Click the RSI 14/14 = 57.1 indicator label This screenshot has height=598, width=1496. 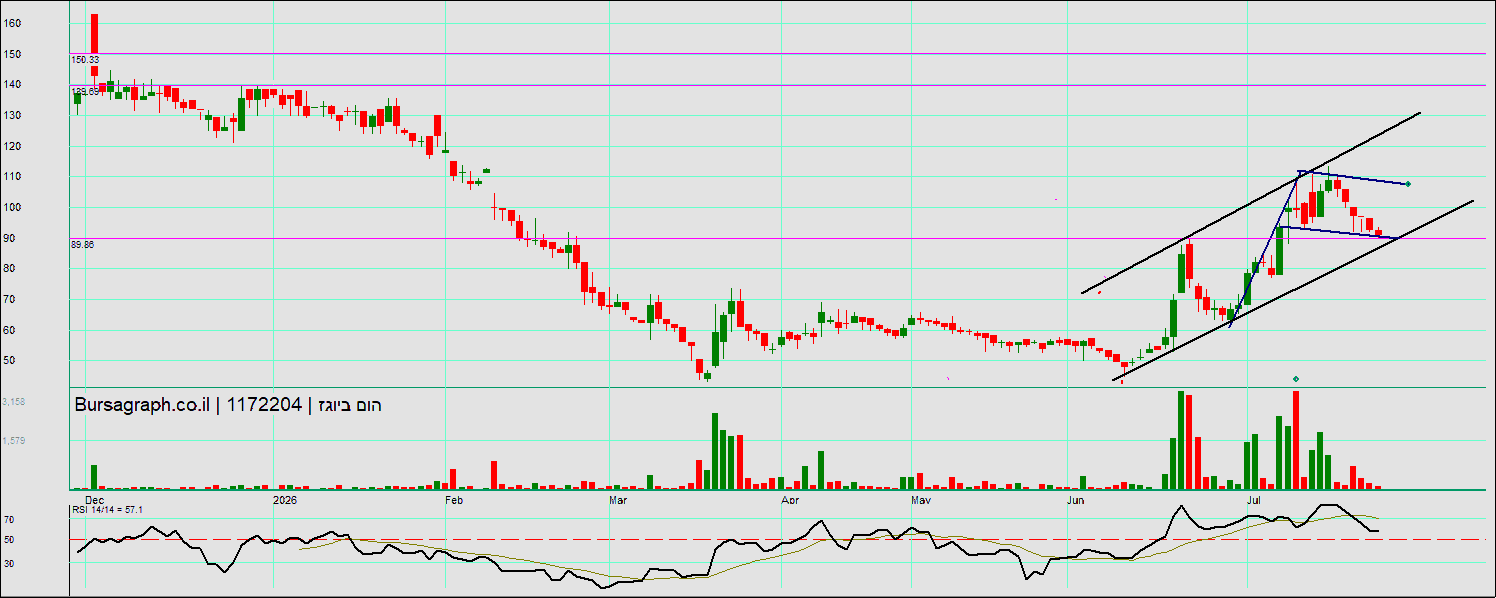107,510
